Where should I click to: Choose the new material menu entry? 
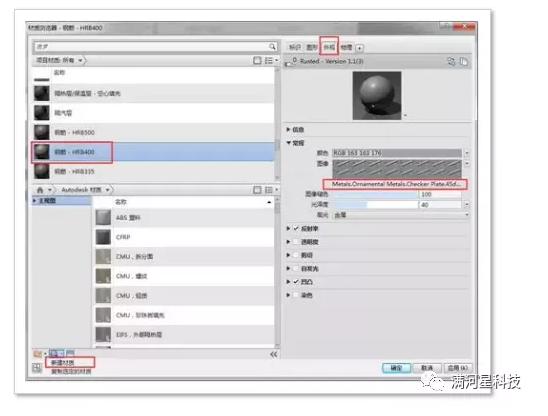pyautogui.click(x=63, y=363)
